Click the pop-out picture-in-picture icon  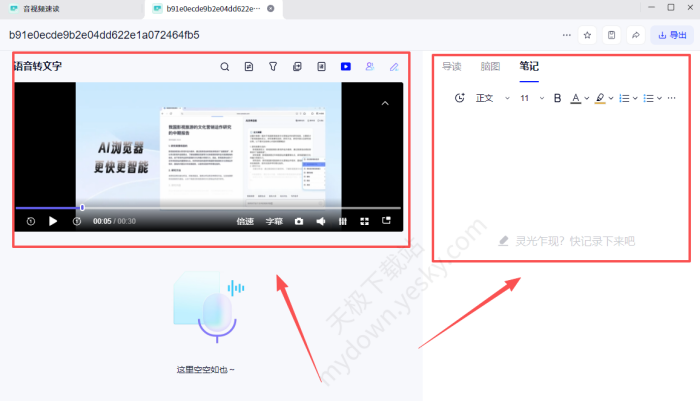pos(386,221)
